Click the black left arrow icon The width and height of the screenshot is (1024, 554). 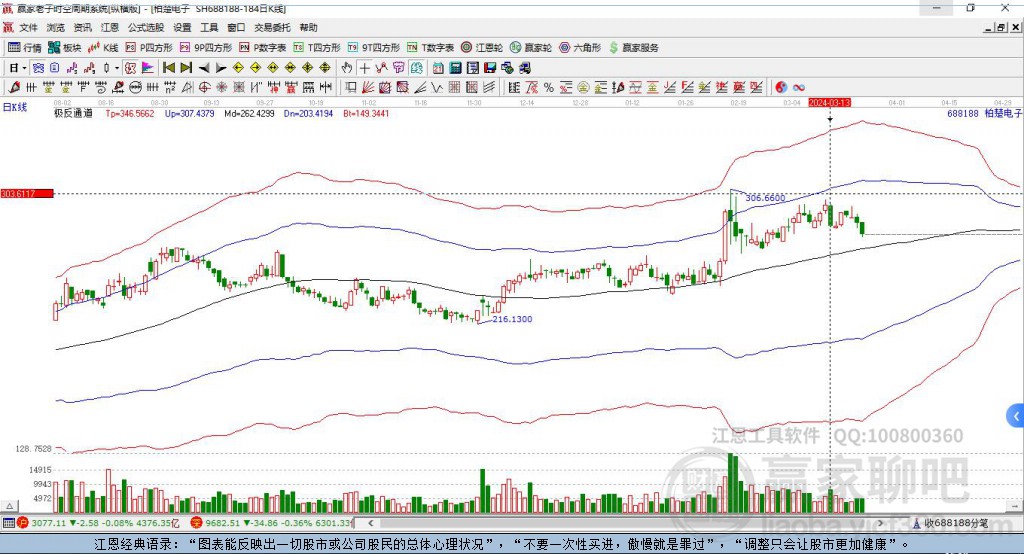(x=204, y=68)
